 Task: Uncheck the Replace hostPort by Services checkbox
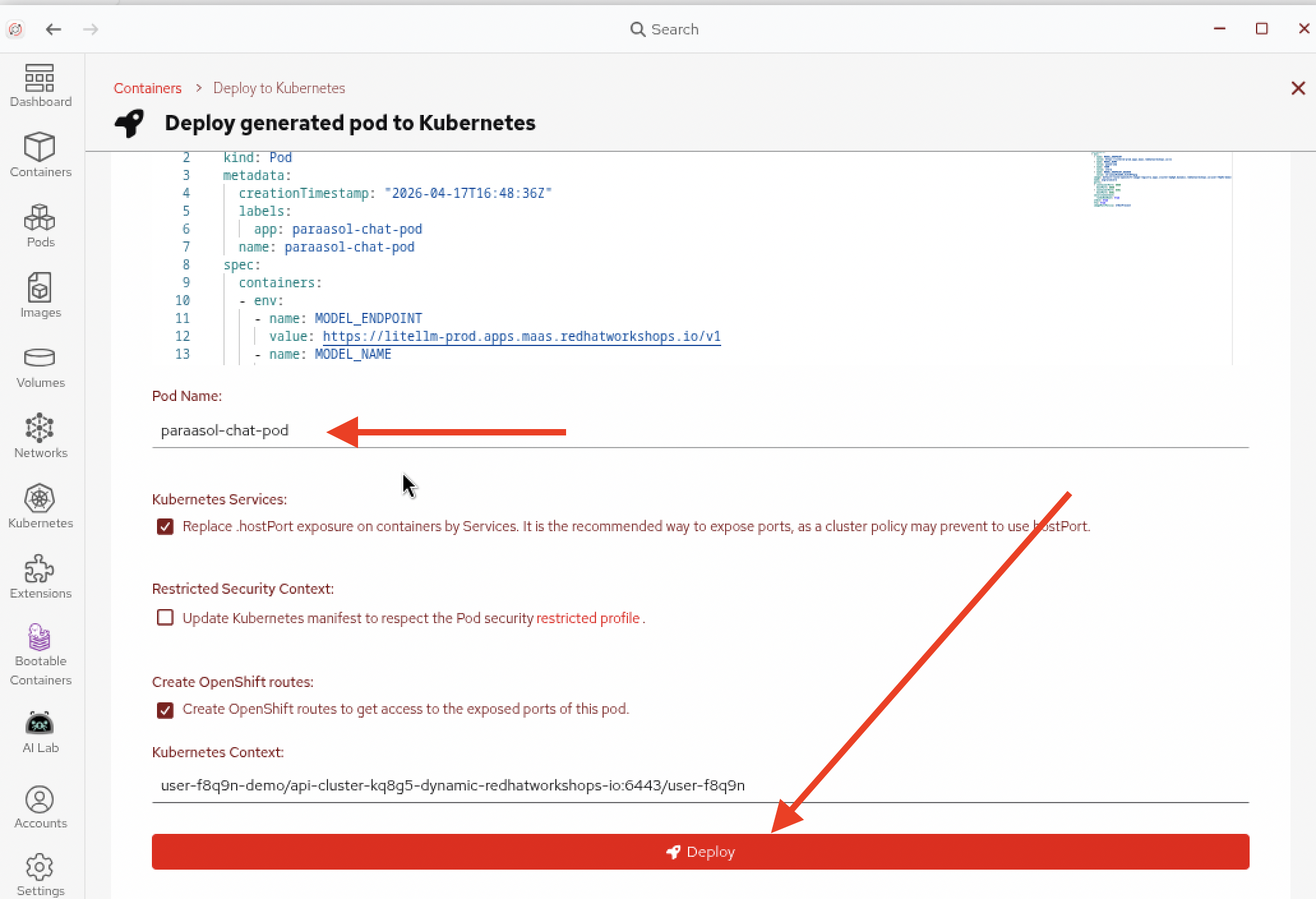pos(165,527)
